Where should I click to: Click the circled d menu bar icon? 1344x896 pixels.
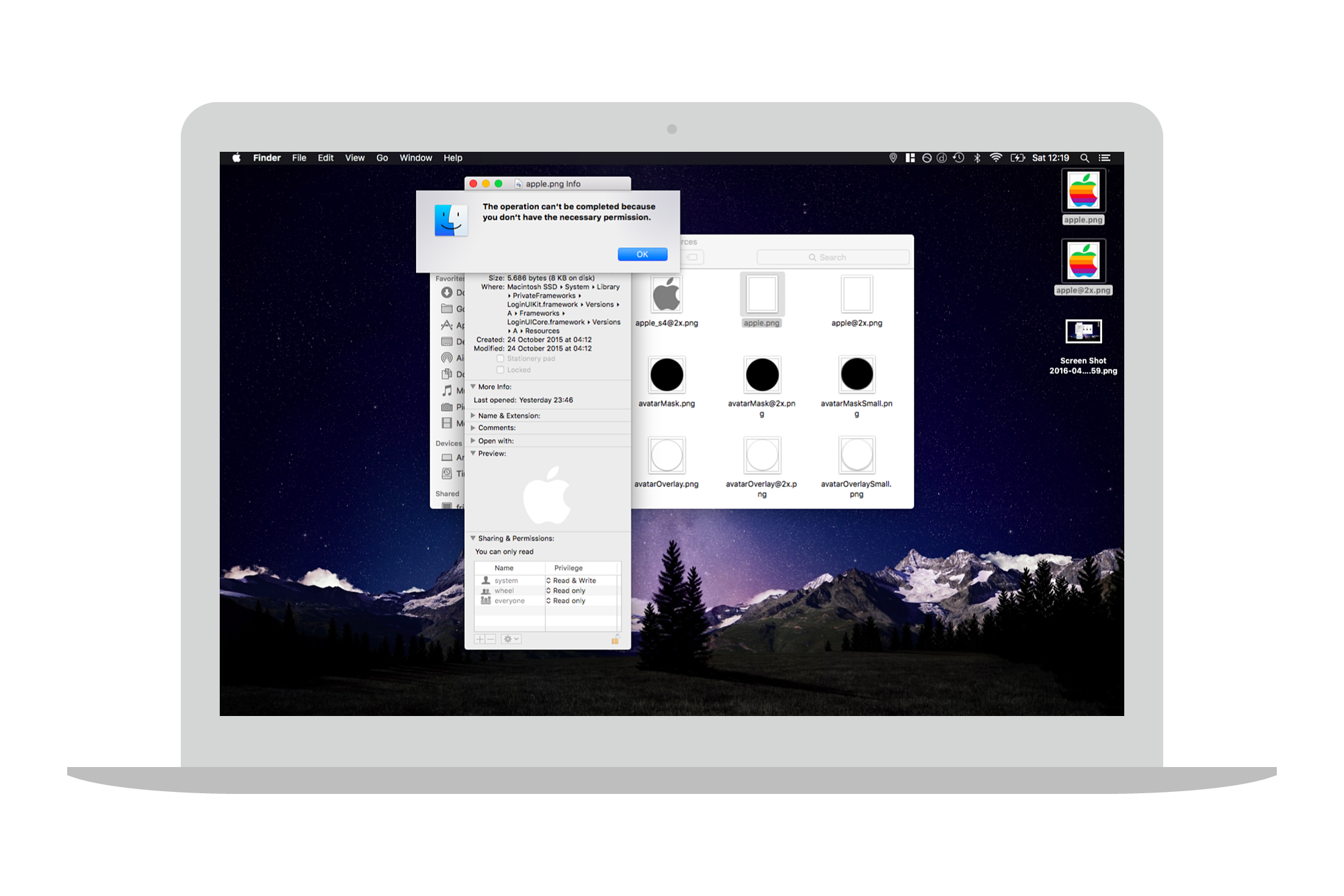coord(941,158)
